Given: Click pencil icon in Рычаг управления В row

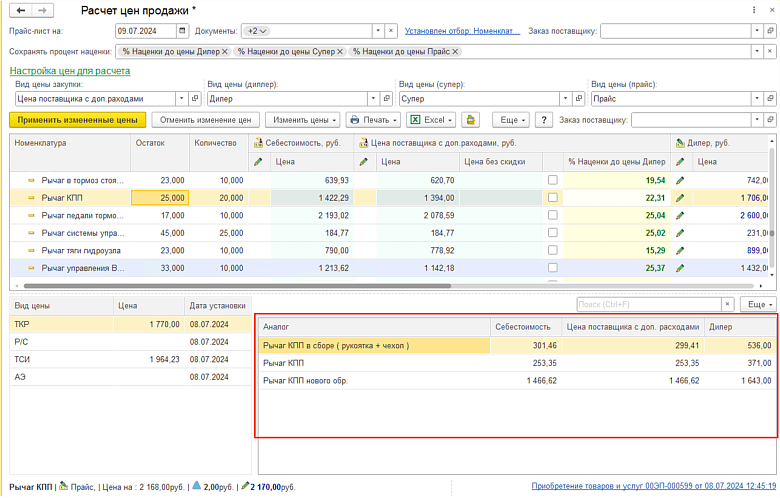Looking at the screenshot, I should pyautogui.click(x=680, y=268).
